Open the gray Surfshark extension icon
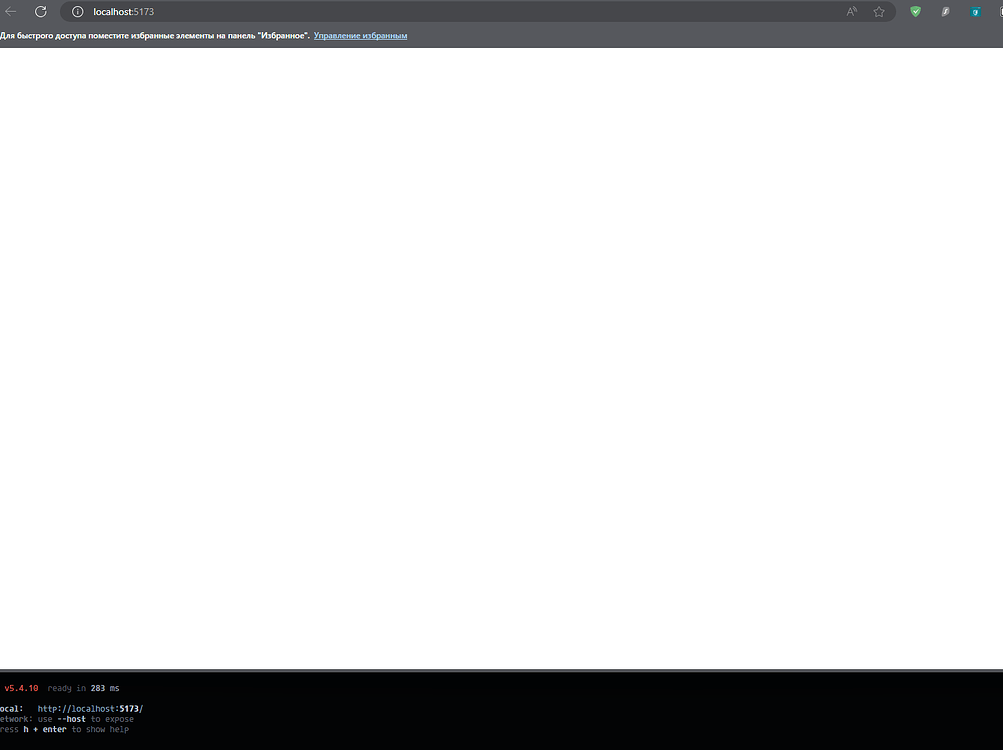 point(945,12)
